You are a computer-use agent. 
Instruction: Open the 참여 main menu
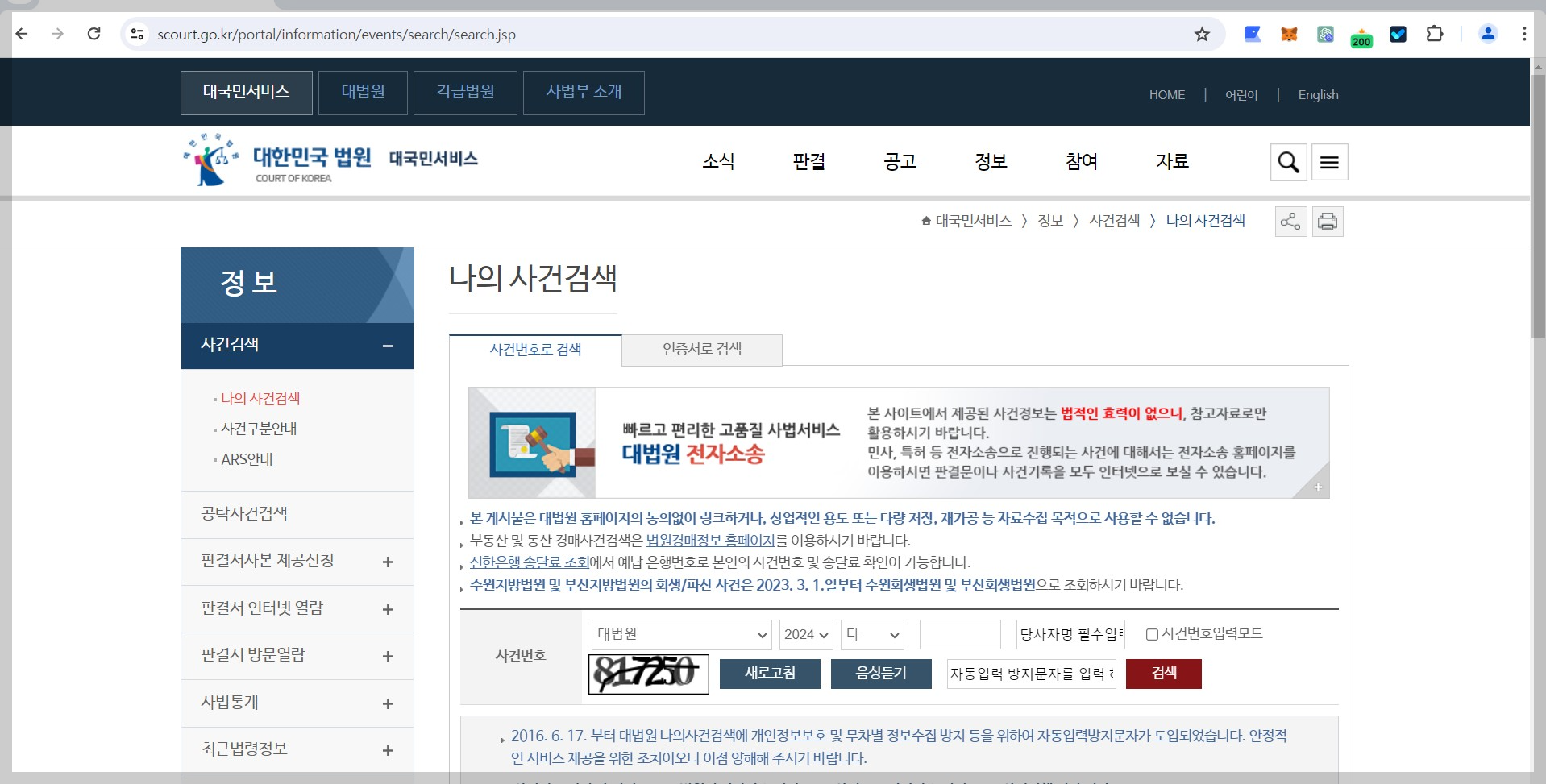click(1081, 161)
